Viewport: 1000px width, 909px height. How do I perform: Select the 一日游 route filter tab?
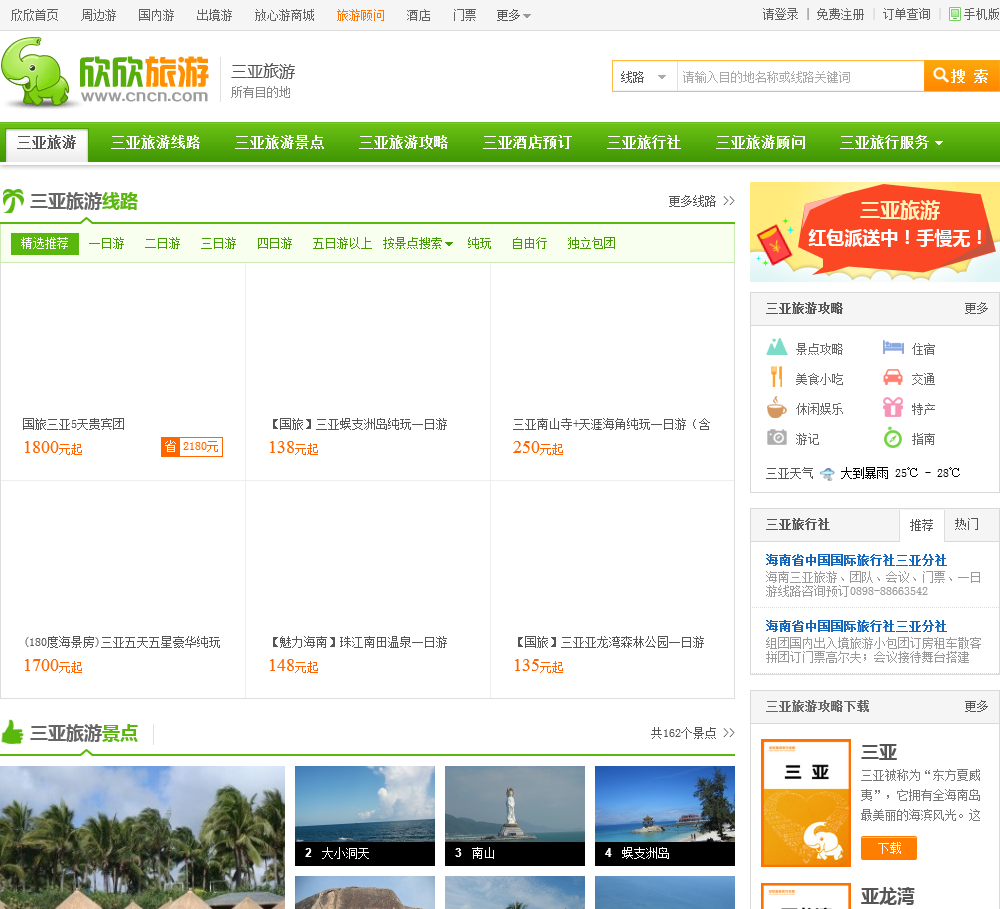click(x=106, y=243)
